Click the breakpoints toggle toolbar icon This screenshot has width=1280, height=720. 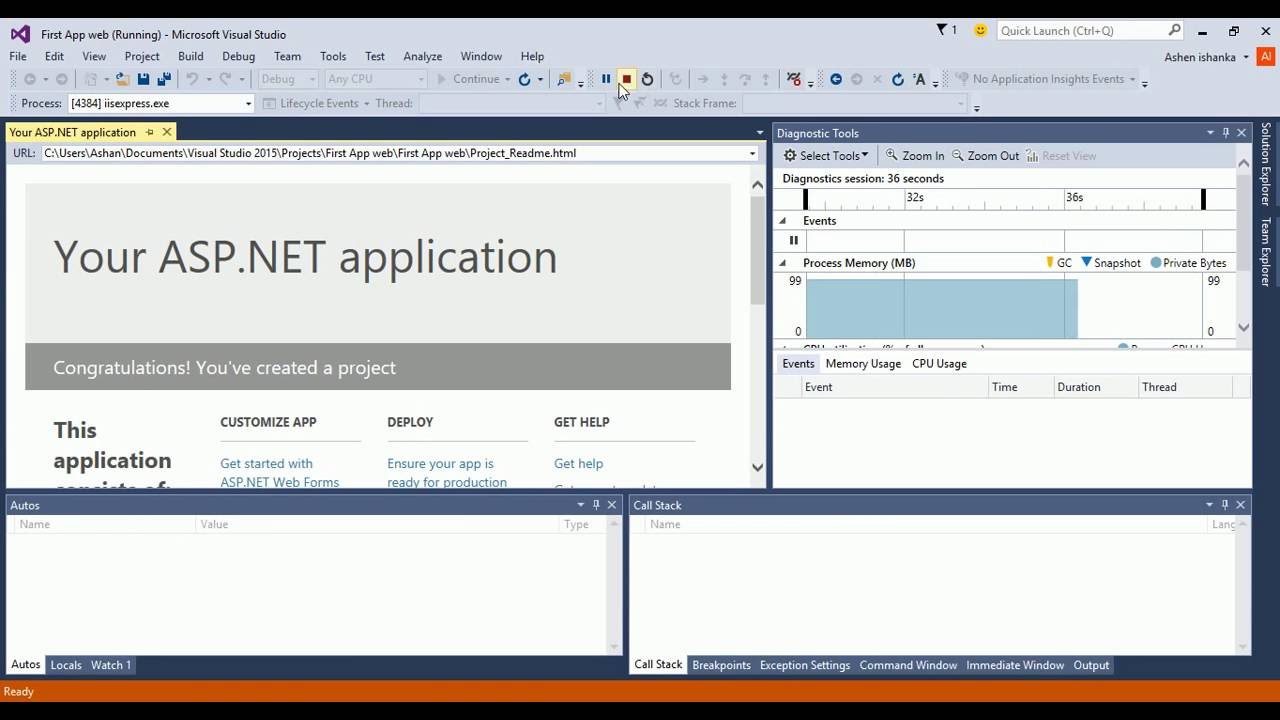(794, 79)
